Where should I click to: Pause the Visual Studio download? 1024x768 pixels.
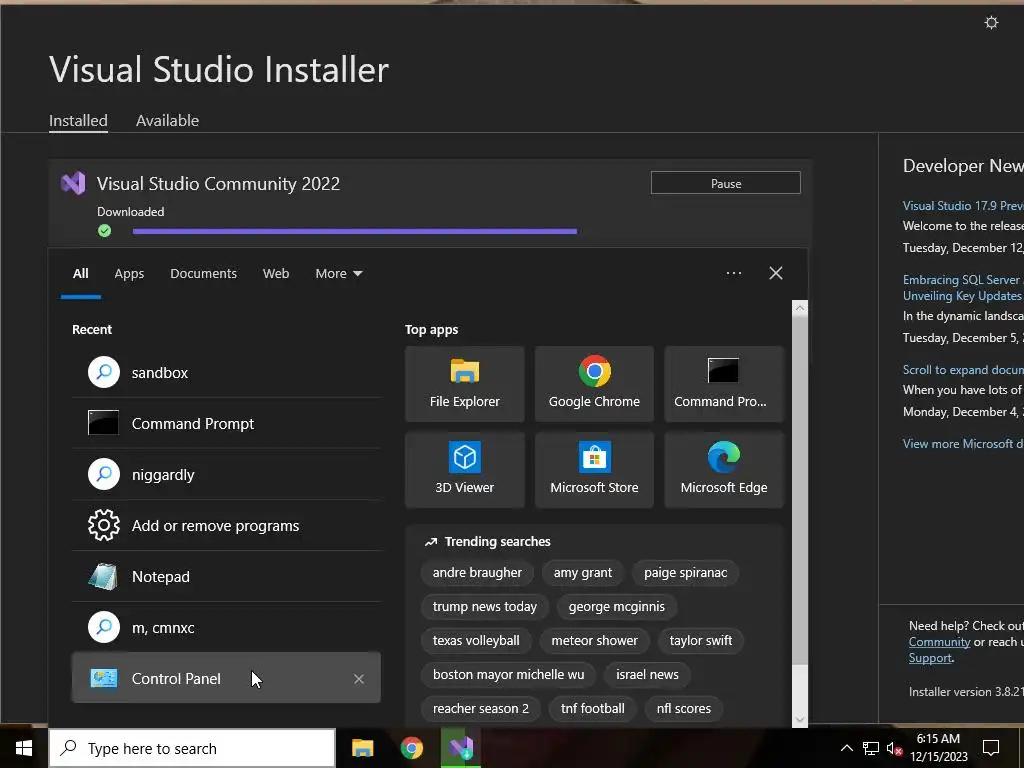(x=726, y=183)
